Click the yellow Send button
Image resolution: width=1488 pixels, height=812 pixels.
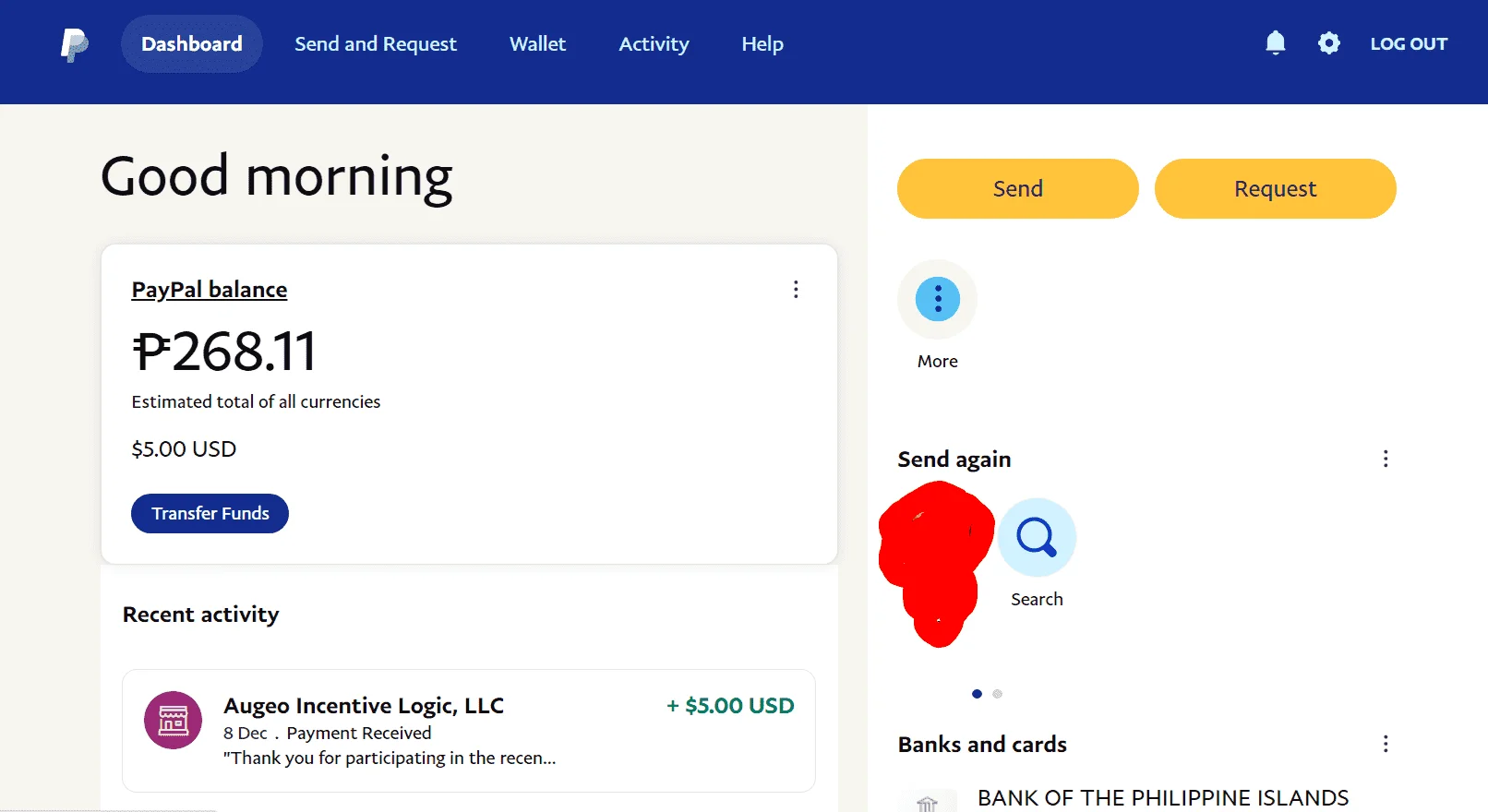pyautogui.click(x=1018, y=188)
